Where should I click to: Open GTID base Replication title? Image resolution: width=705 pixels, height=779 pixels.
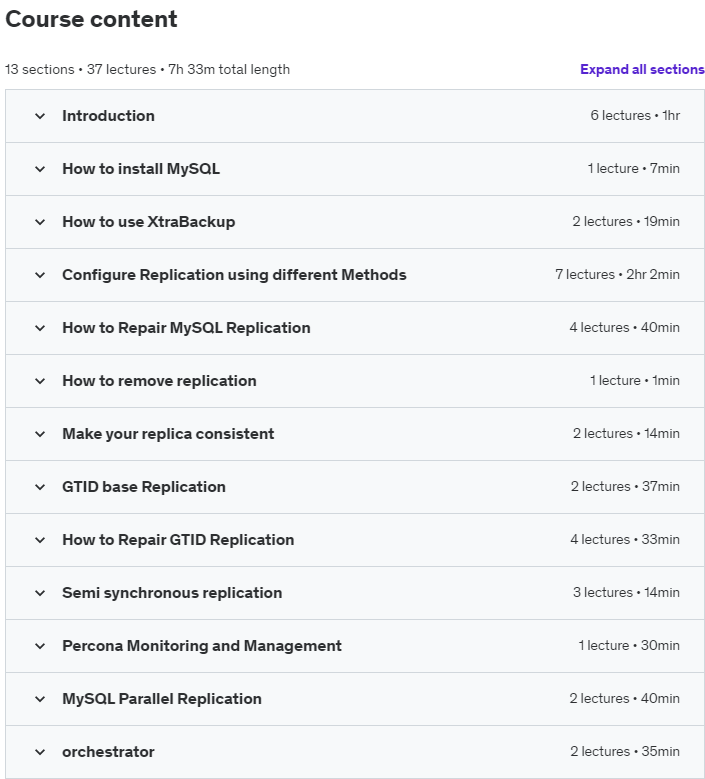point(144,487)
